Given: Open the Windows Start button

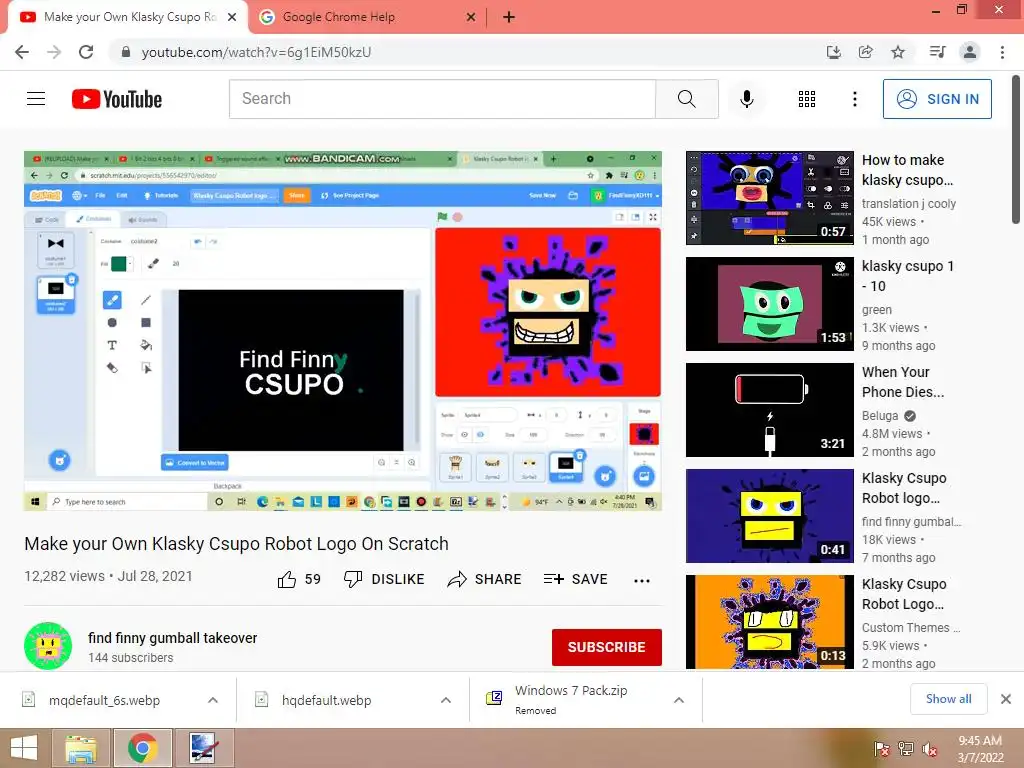Looking at the screenshot, I should click(x=24, y=748).
